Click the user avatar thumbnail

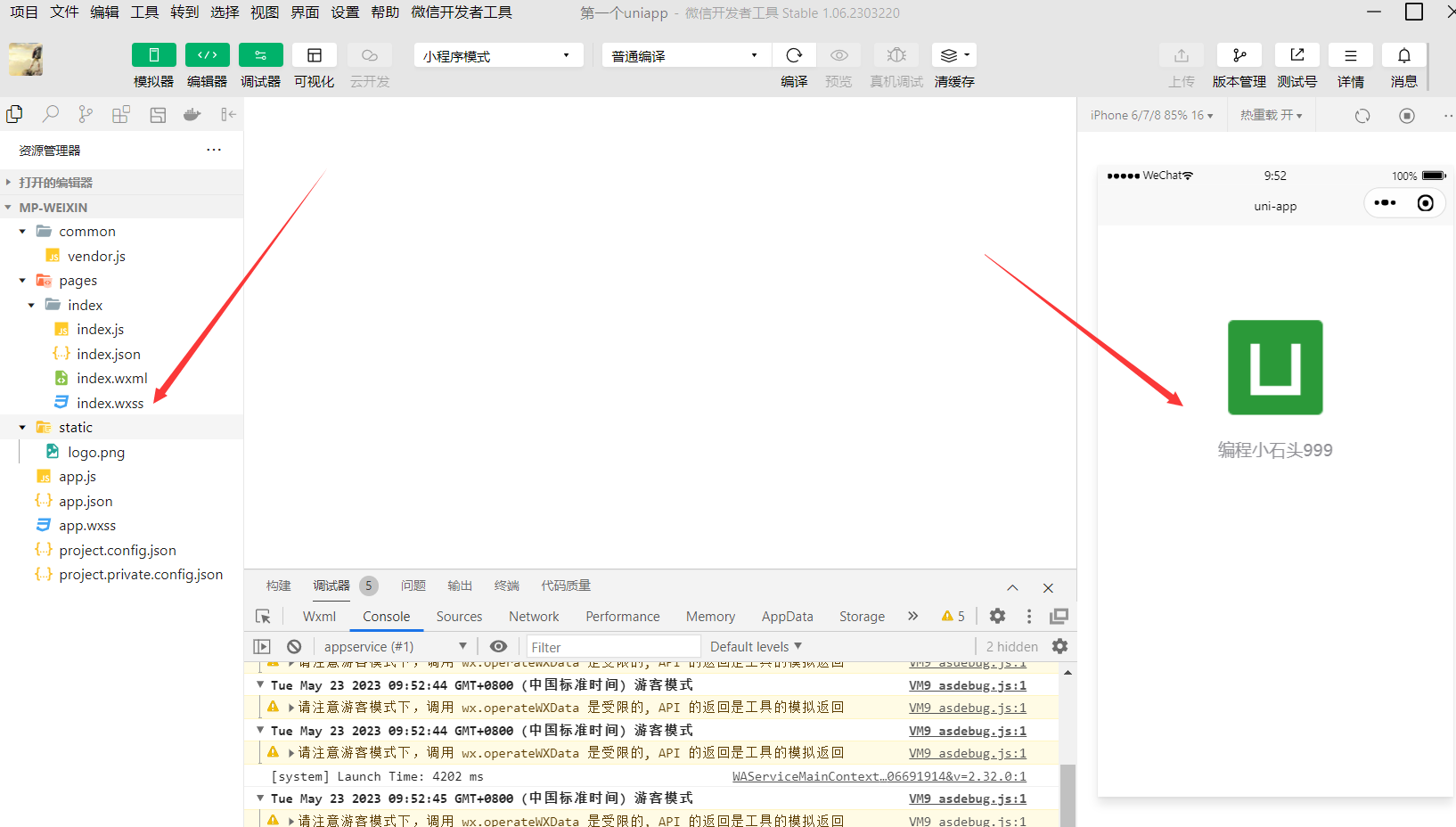coord(26,59)
